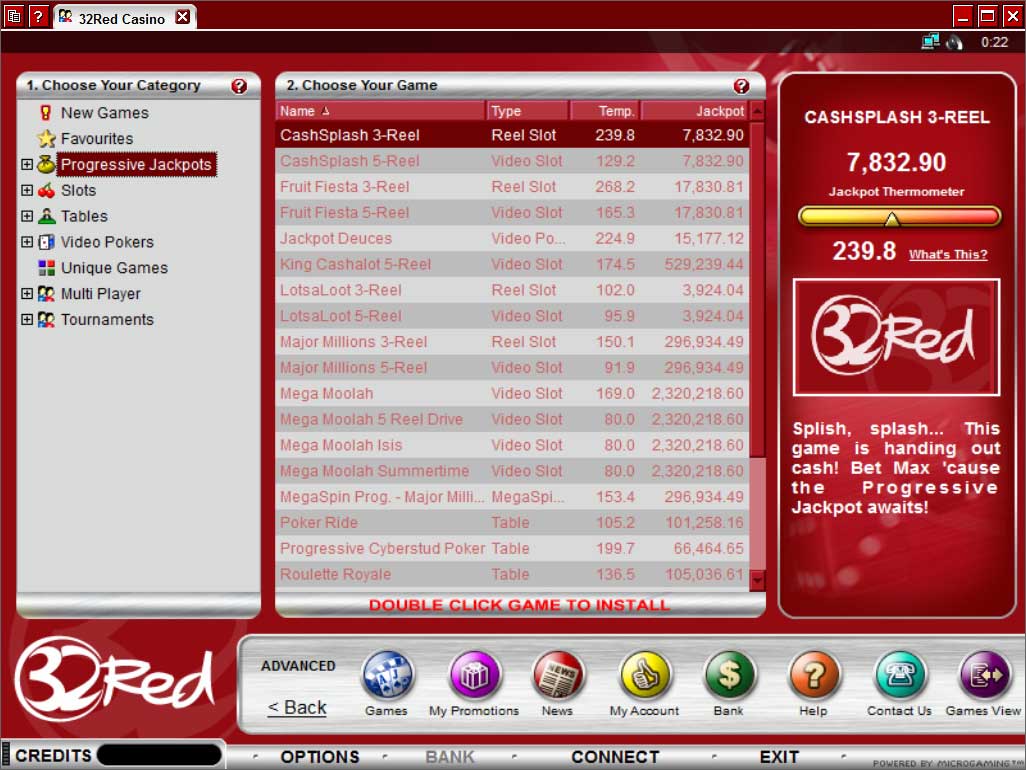Click the New Games category icon

point(46,113)
